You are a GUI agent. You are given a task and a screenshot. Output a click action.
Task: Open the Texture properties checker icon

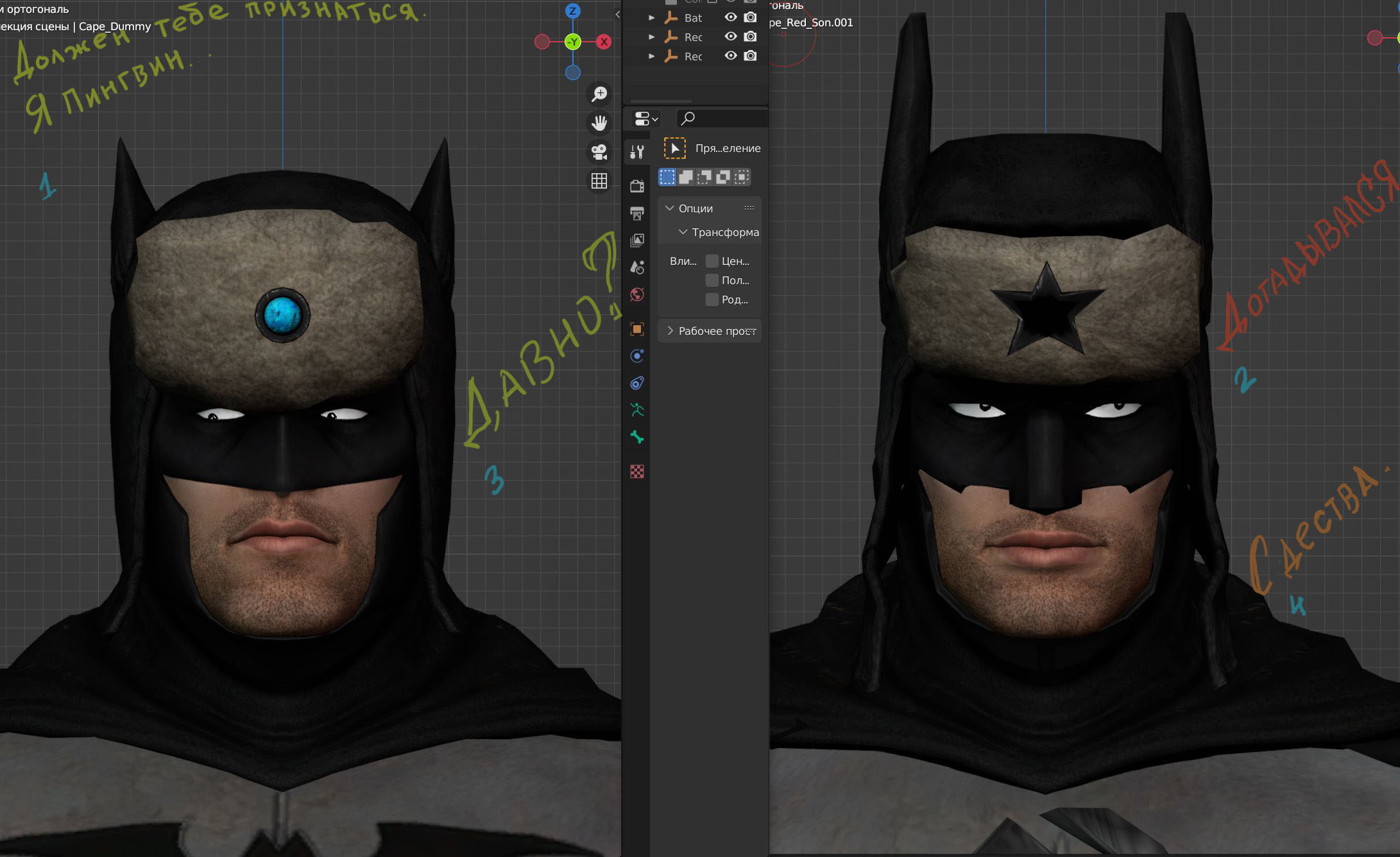coord(637,471)
